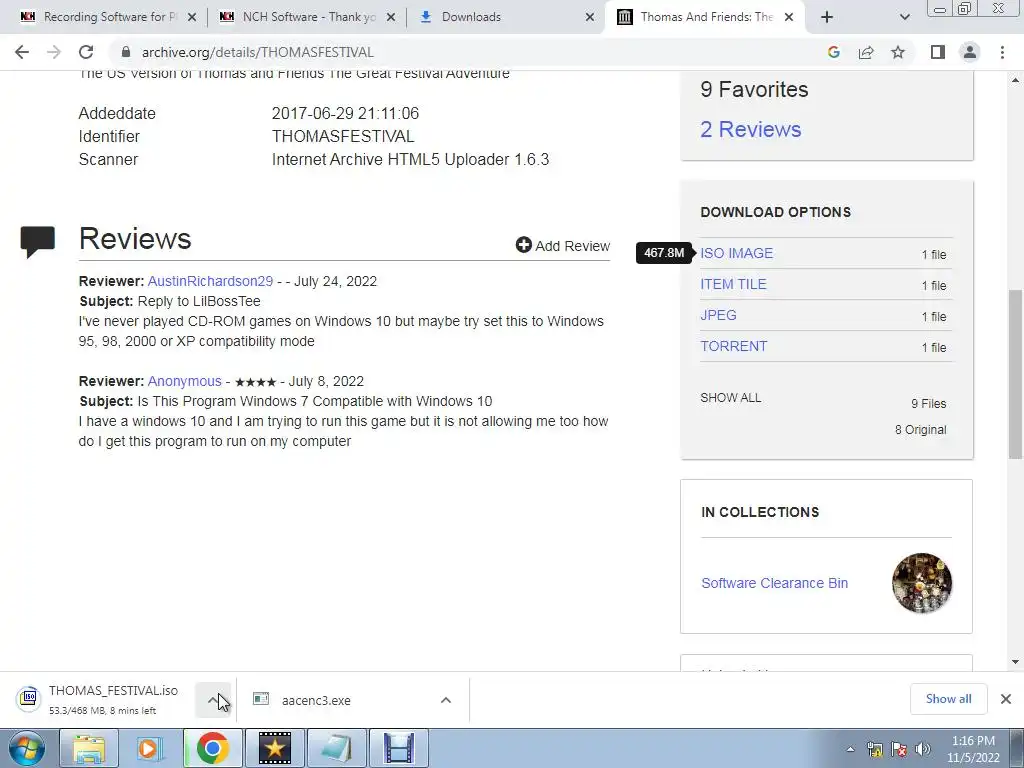Go back using the browser back arrow
Viewport: 1024px width, 768px height.
tap(22, 52)
